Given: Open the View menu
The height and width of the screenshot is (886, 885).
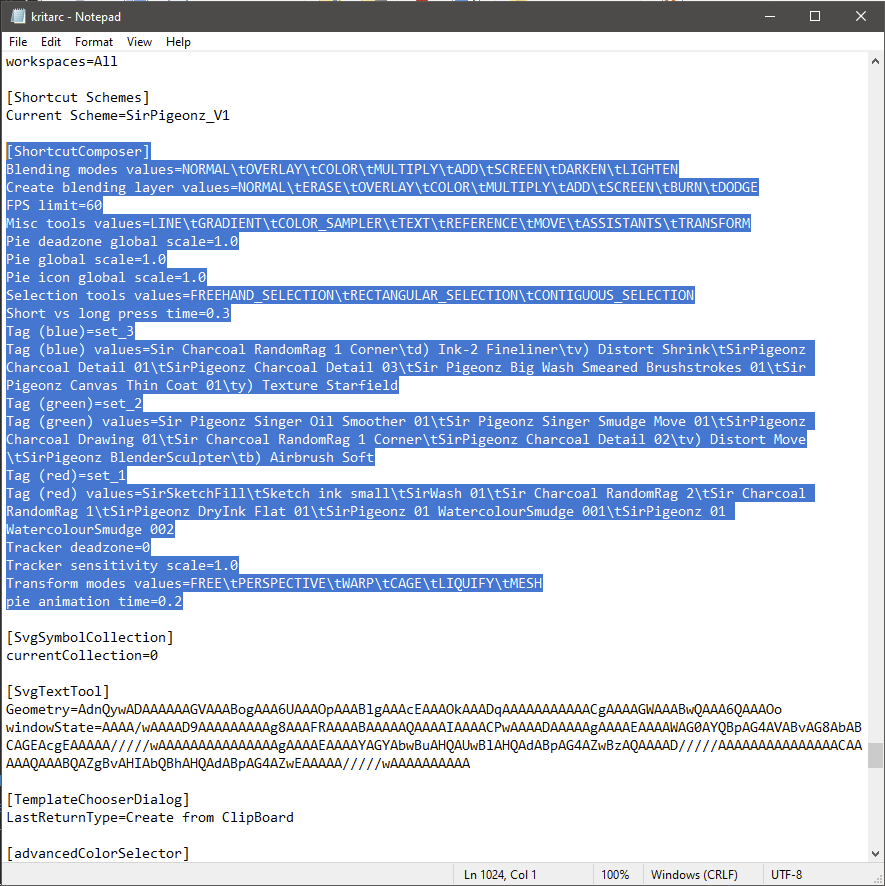Looking at the screenshot, I should tap(139, 42).
